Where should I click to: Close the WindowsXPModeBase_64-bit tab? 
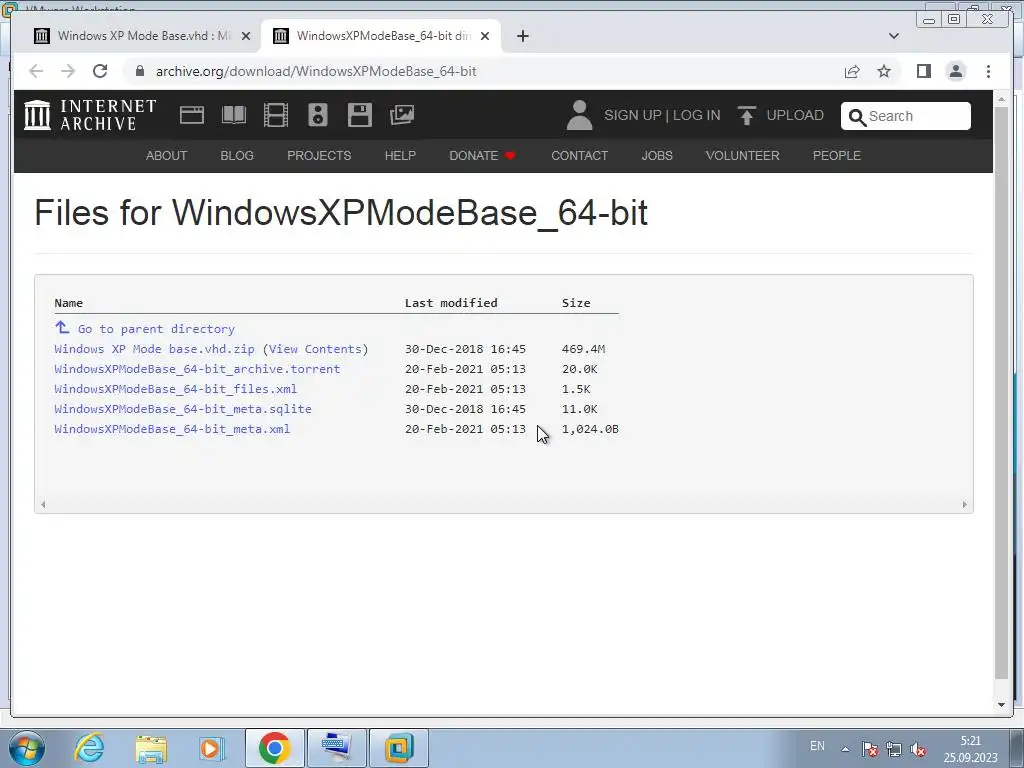(485, 36)
